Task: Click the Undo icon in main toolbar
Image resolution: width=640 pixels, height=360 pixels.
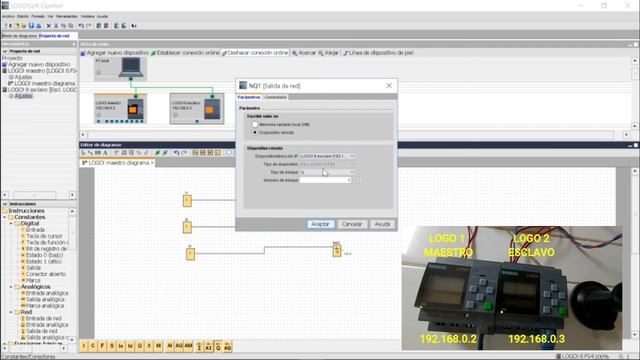Action: [x=81, y=26]
